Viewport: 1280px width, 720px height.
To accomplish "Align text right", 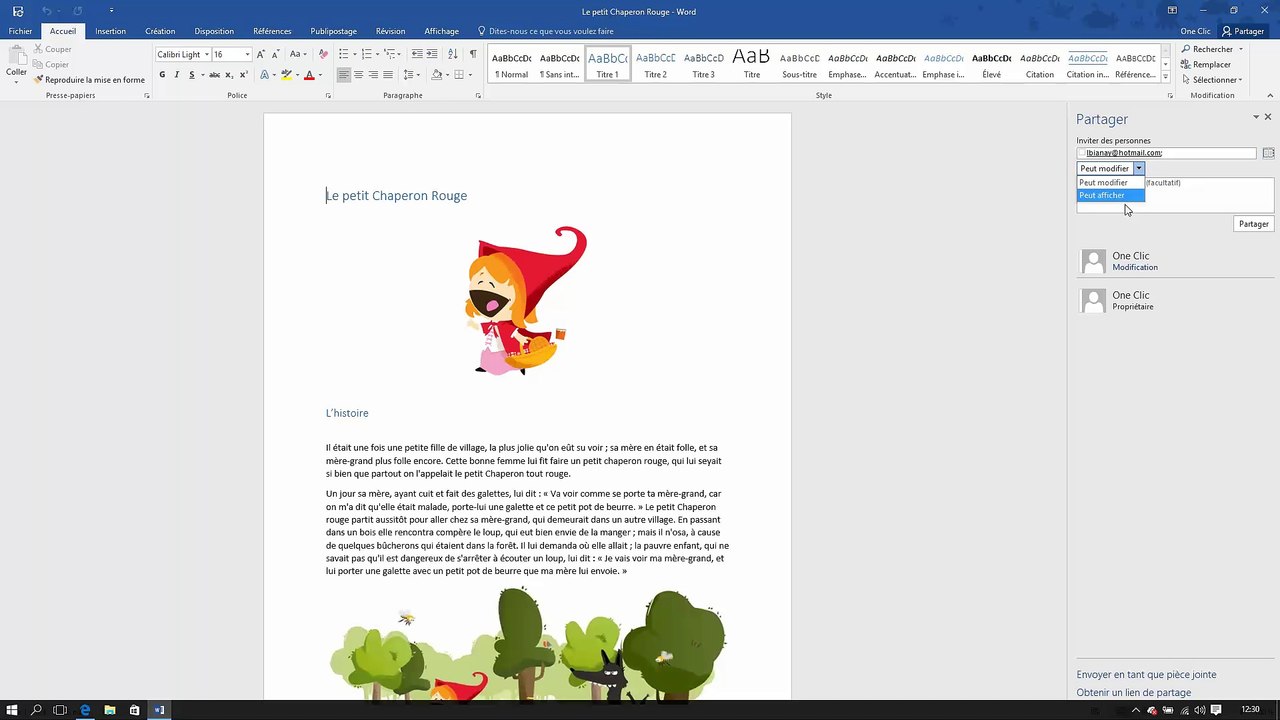I will [373, 75].
